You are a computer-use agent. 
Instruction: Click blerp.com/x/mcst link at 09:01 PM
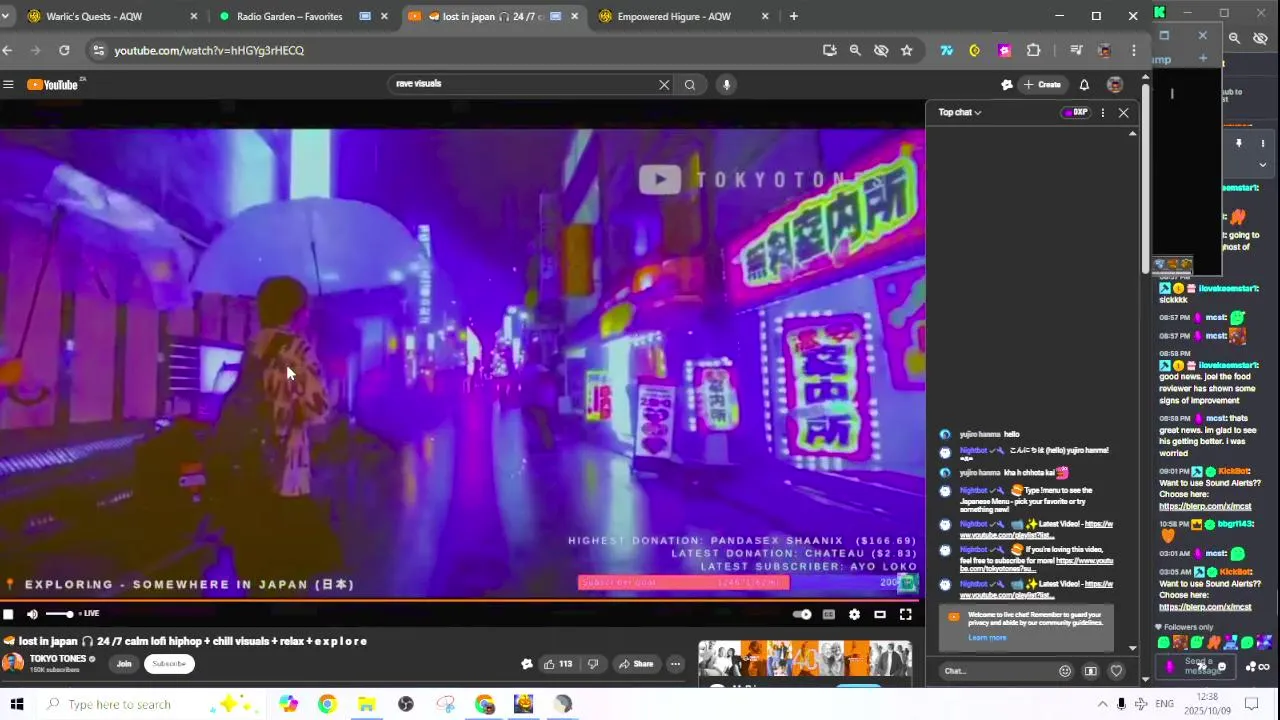(x=1205, y=506)
